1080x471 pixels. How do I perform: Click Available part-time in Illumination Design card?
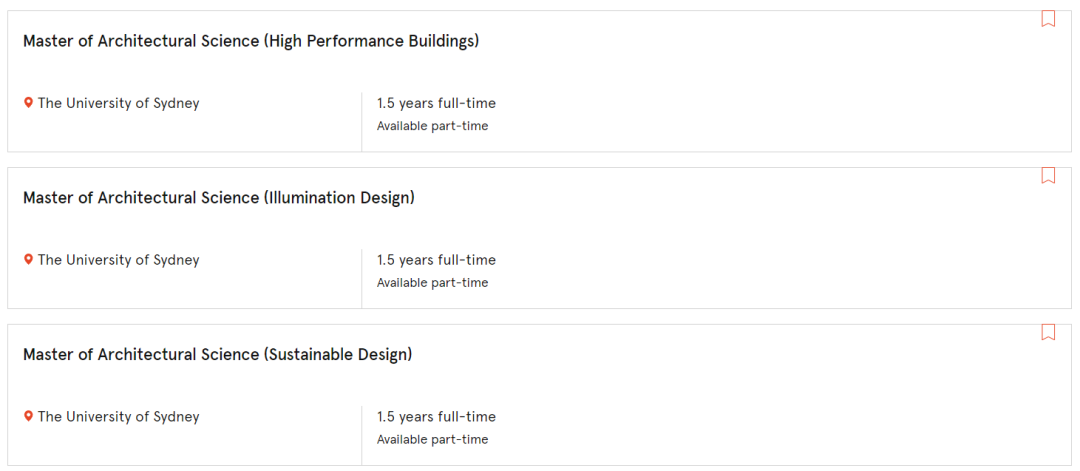coord(432,283)
